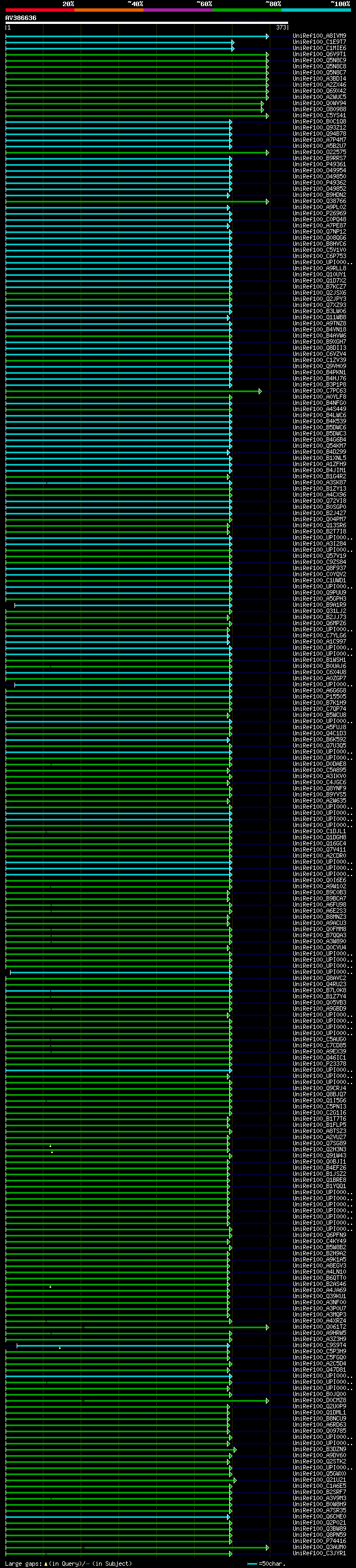Open hit UniRef100_B9XGH7
The width and height of the screenshot is (356, 1568).
(x=319, y=342)
